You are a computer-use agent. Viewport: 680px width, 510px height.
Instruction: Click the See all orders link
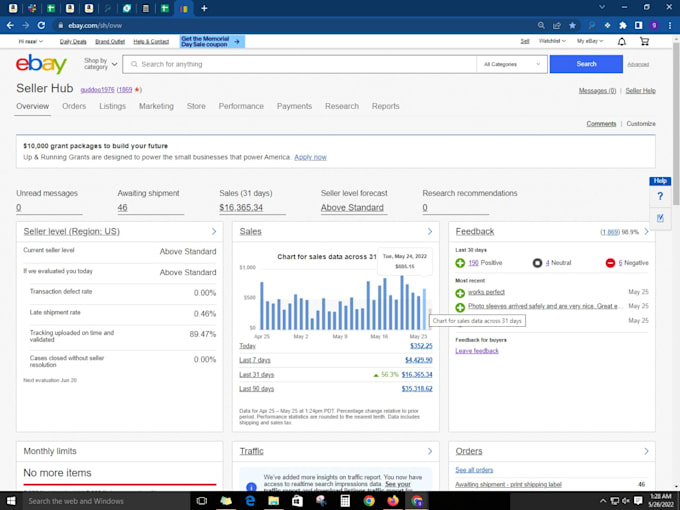(474, 470)
